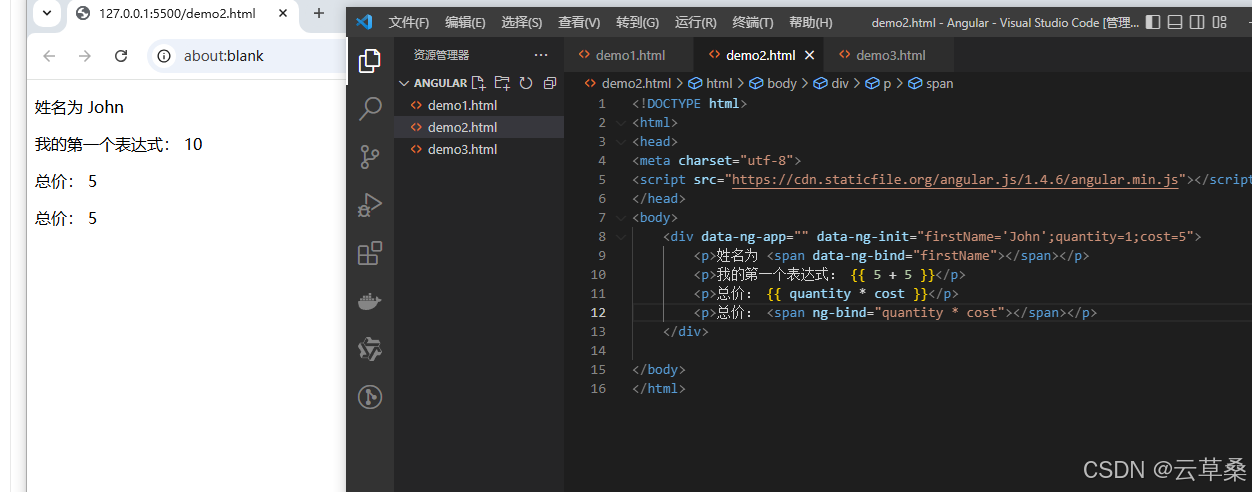The width and height of the screenshot is (1252, 492).
Task: Toggle the bottom panel layout icon
Action: (x=1176, y=22)
